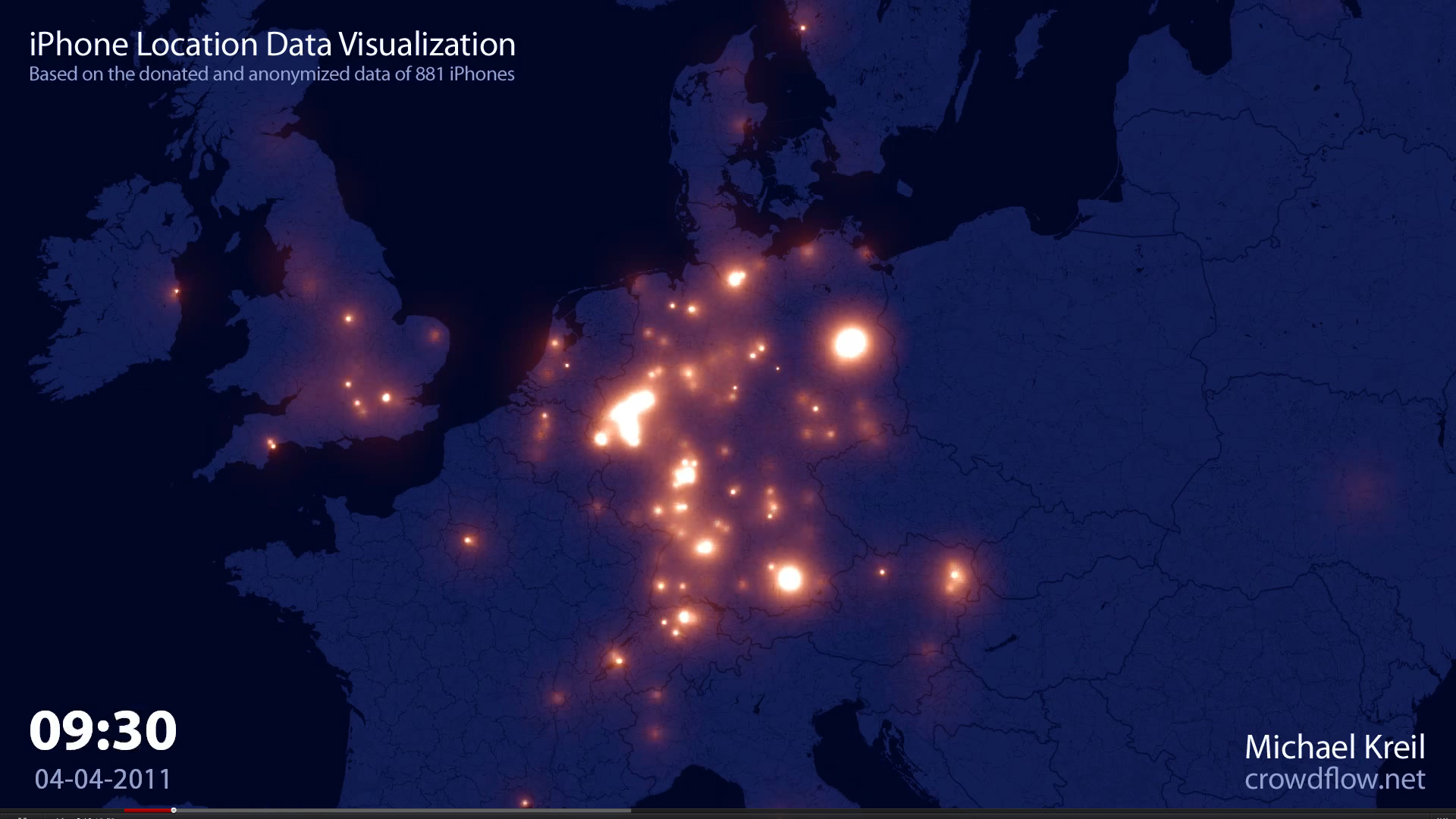Click the 'iPhone Location Data Visualization' title

click(272, 45)
